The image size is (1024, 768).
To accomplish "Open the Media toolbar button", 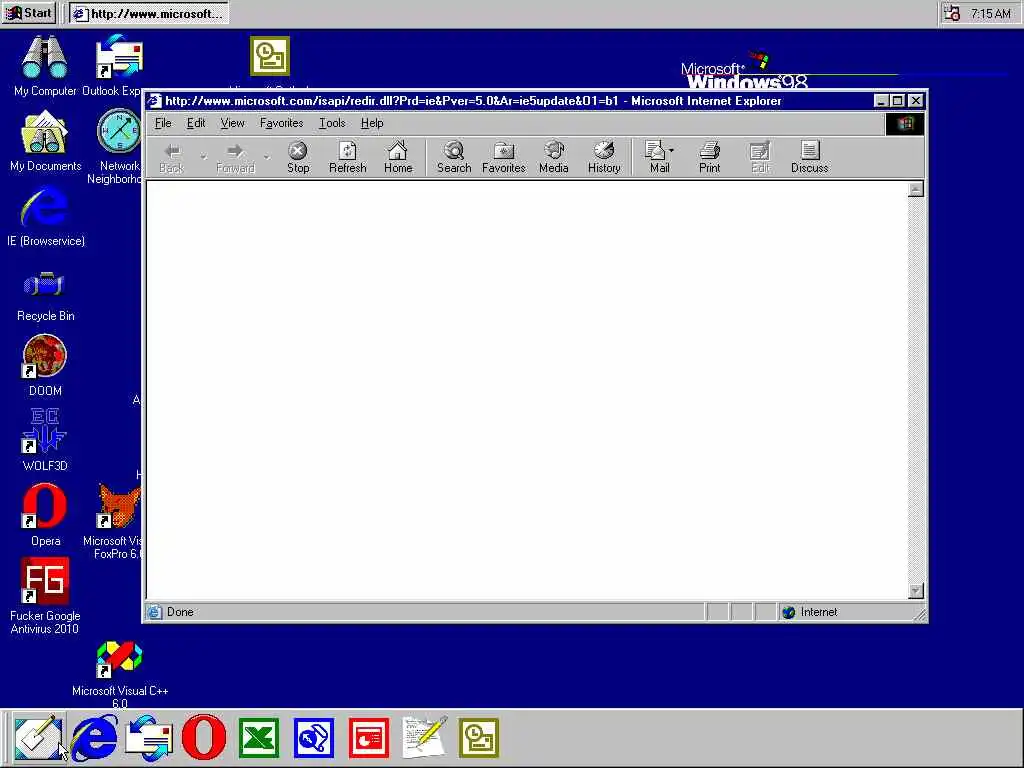I will point(554,158).
